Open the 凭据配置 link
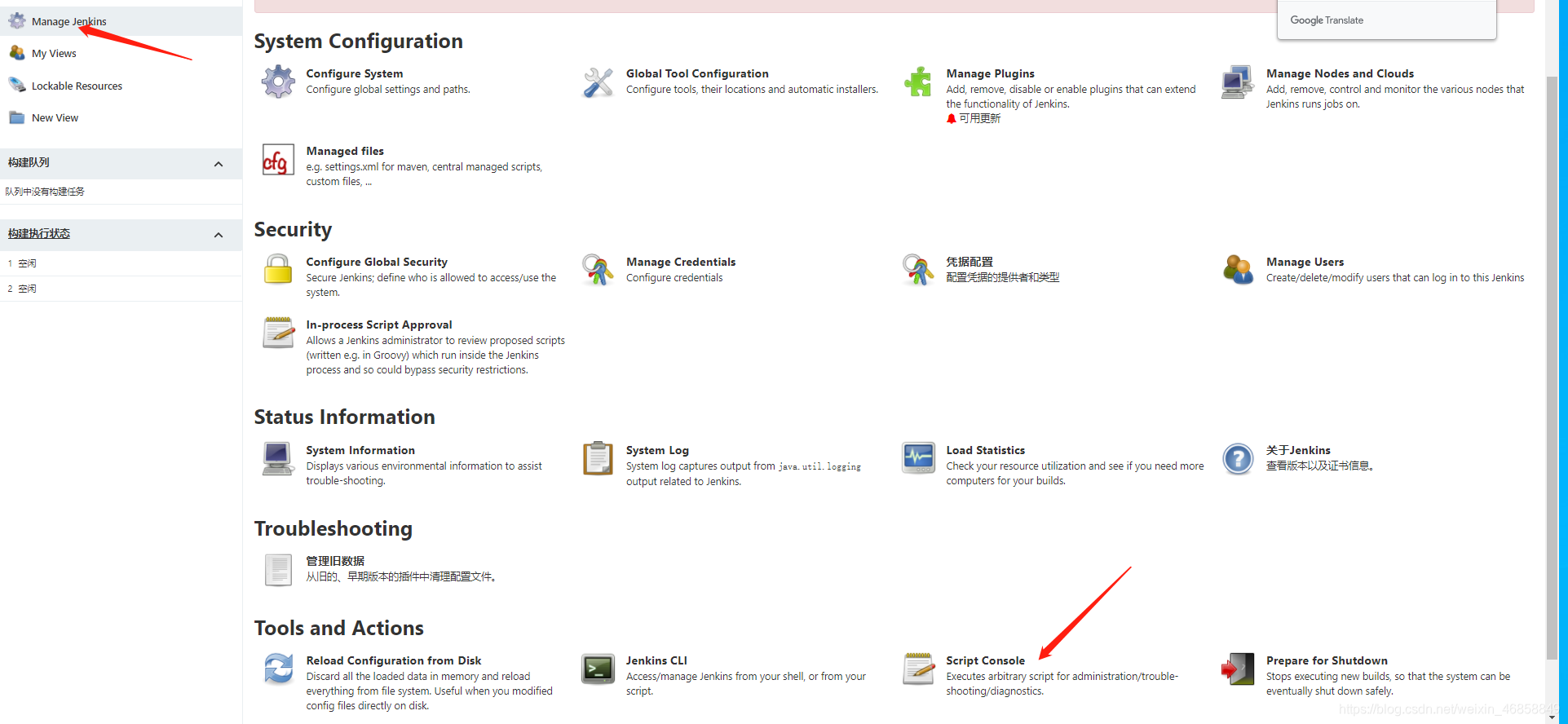The image size is (1568, 724). point(970,262)
